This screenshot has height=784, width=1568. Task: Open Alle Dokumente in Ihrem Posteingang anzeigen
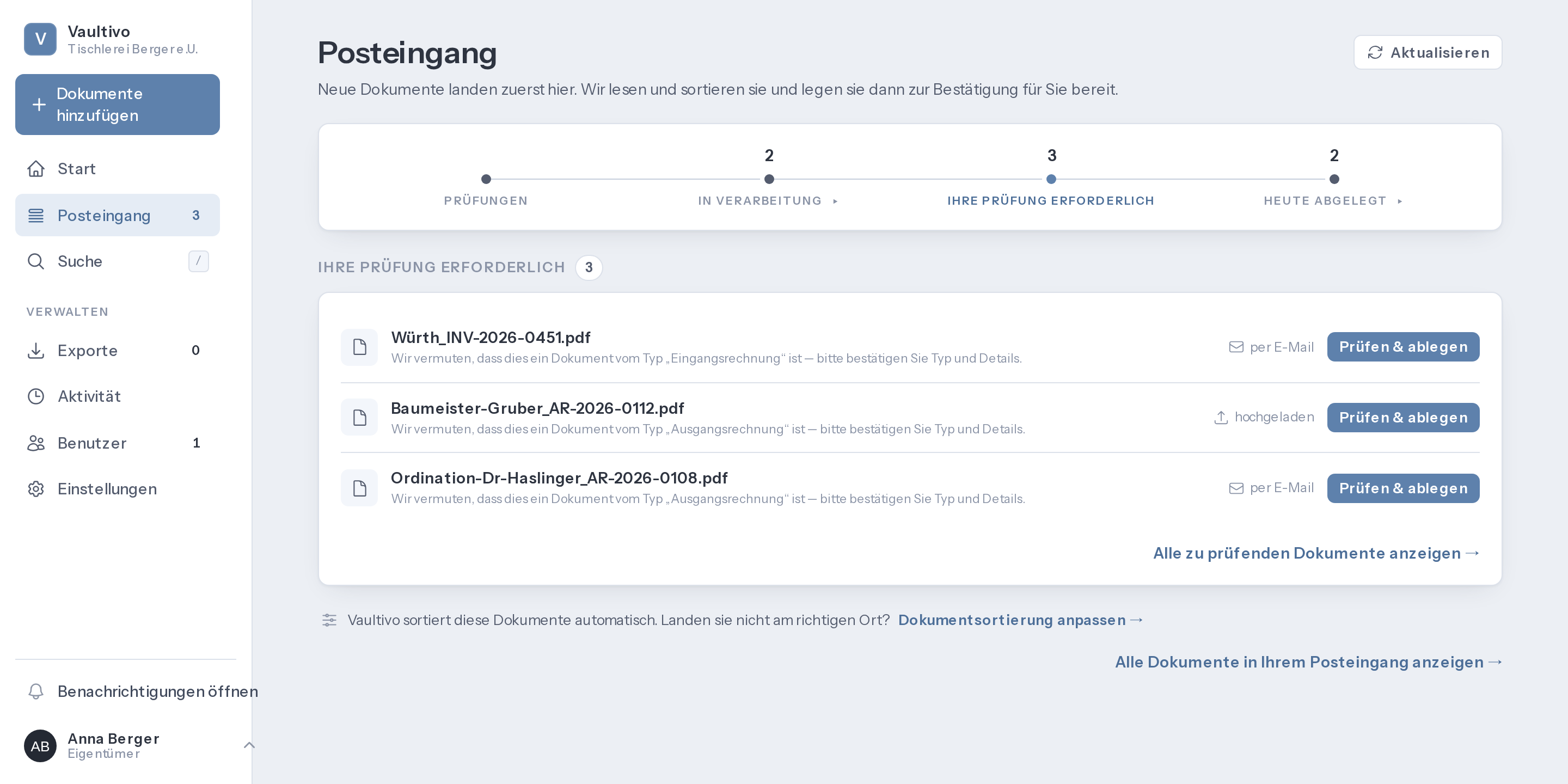(x=1308, y=662)
